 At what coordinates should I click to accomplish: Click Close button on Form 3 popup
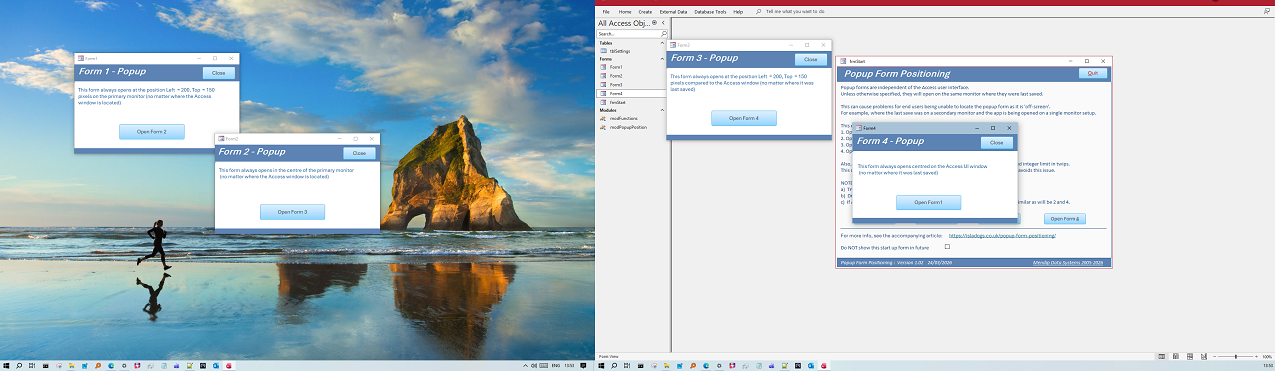click(810, 59)
